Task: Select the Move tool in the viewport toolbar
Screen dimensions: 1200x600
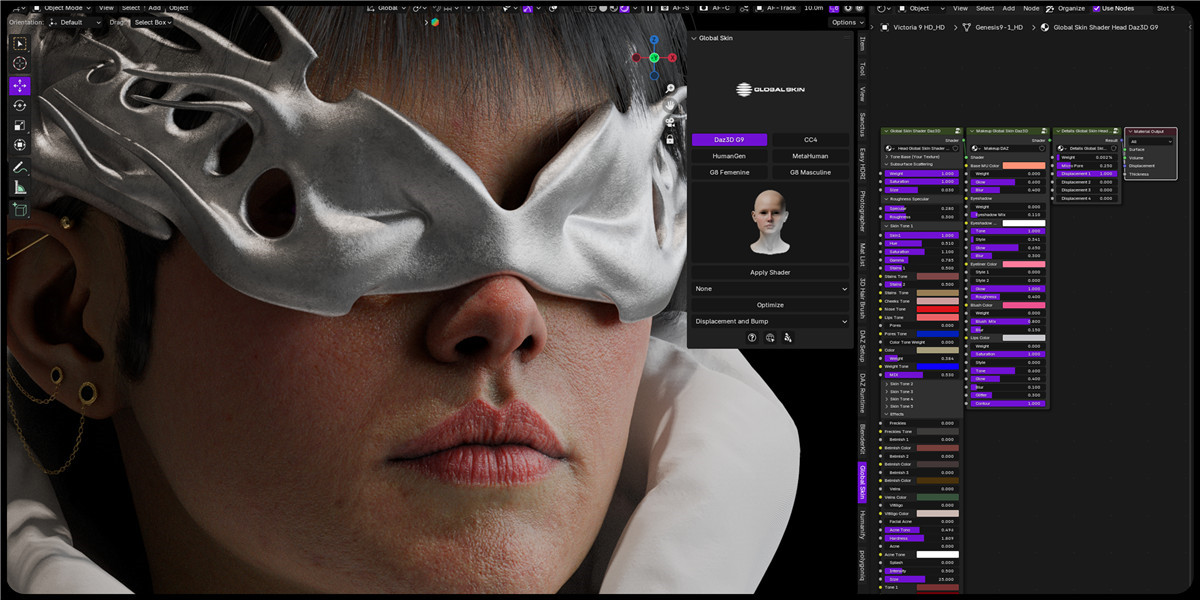Action: (20, 86)
